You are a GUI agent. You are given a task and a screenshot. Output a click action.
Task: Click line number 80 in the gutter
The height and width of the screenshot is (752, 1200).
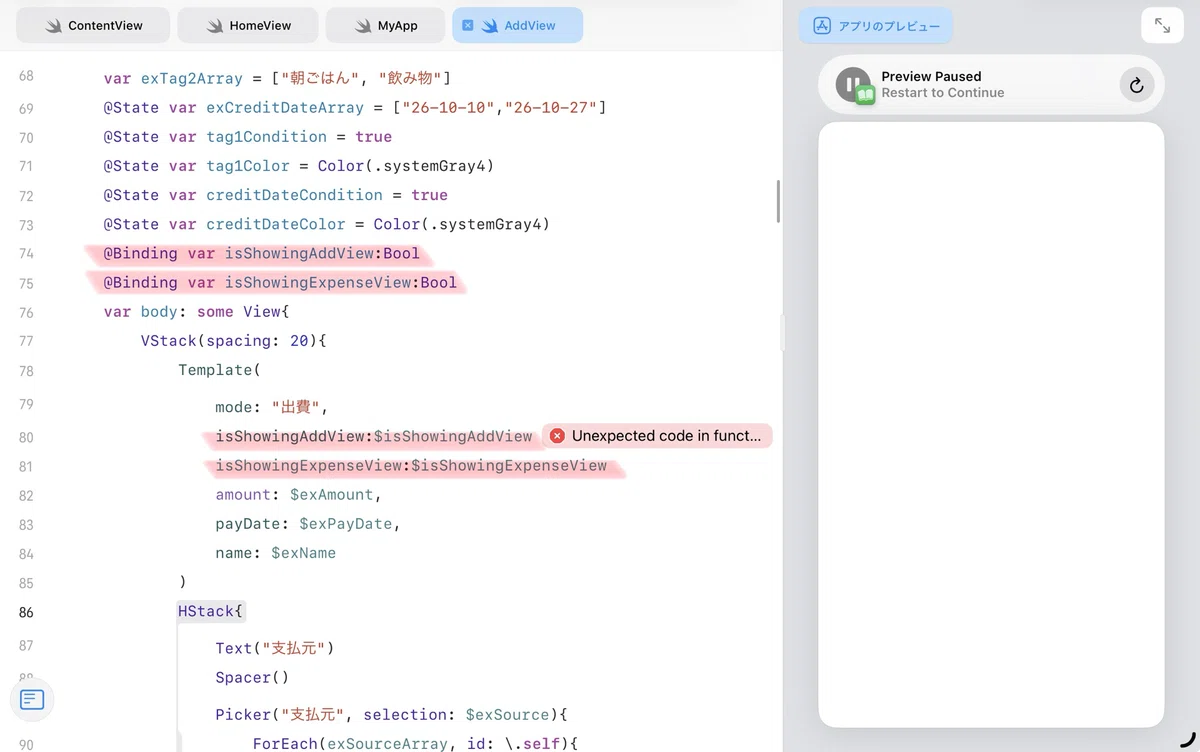click(26, 437)
